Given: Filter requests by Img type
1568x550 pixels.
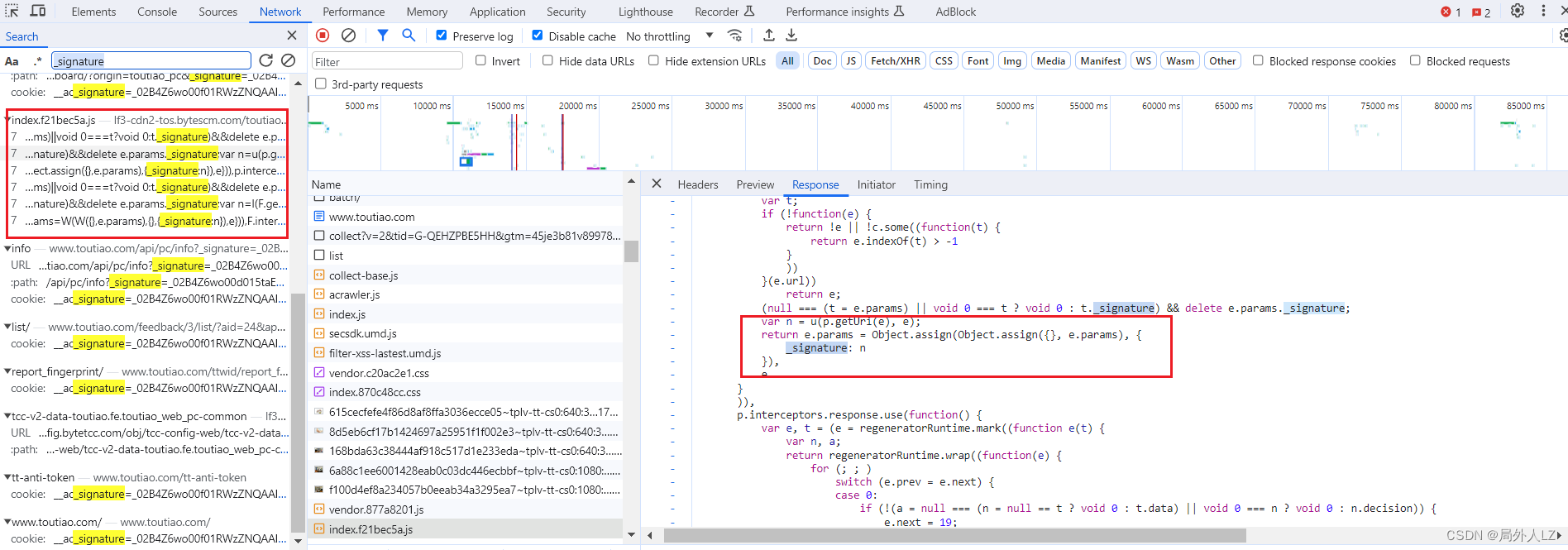Looking at the screenshot, I should [1012, 60].
